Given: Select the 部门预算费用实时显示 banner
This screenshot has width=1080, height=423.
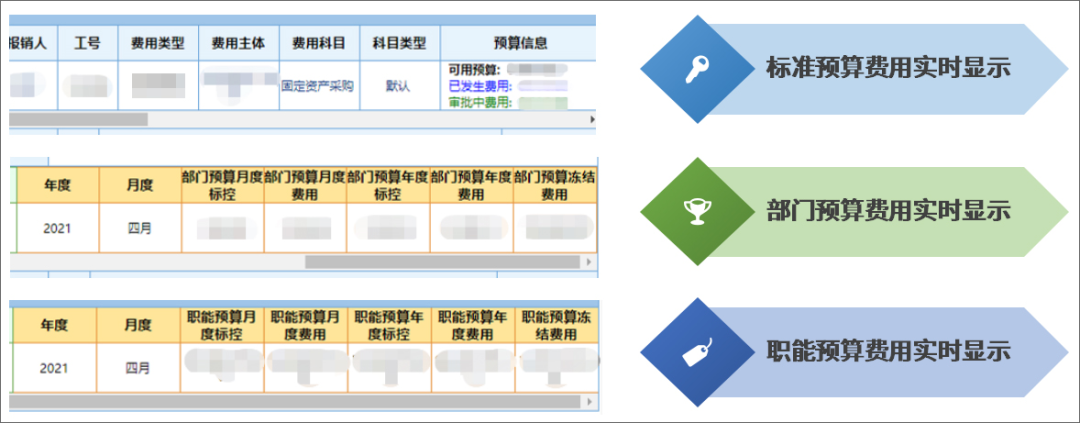Looking at the screenshot, I should [x=889, y=211].
